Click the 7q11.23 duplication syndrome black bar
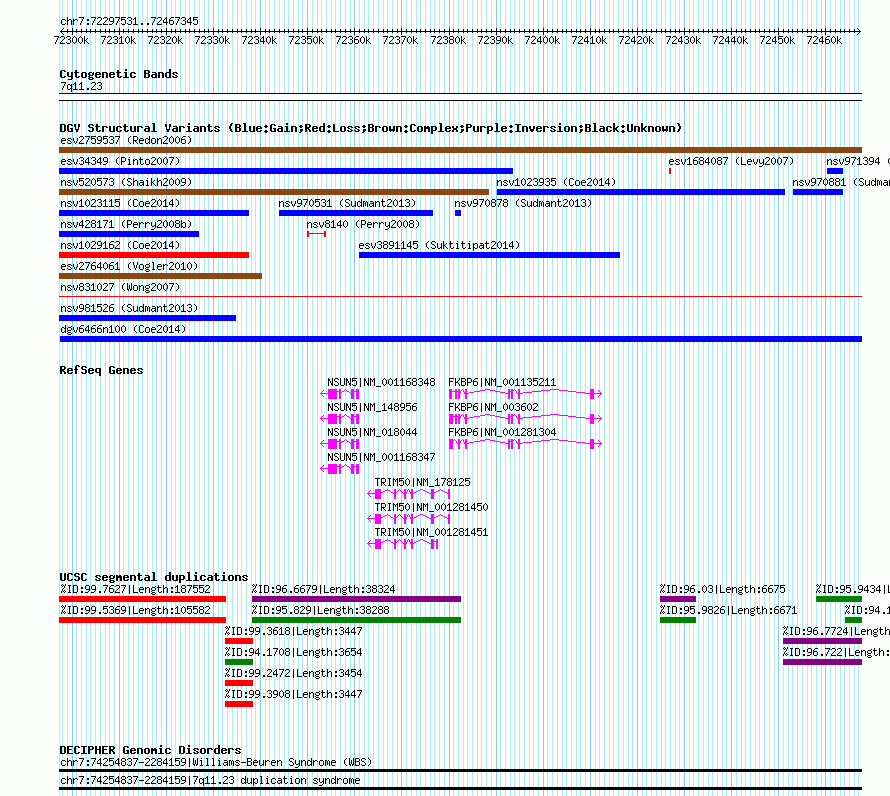This screenshot has height=796, width=890. (x=460, y=788)
